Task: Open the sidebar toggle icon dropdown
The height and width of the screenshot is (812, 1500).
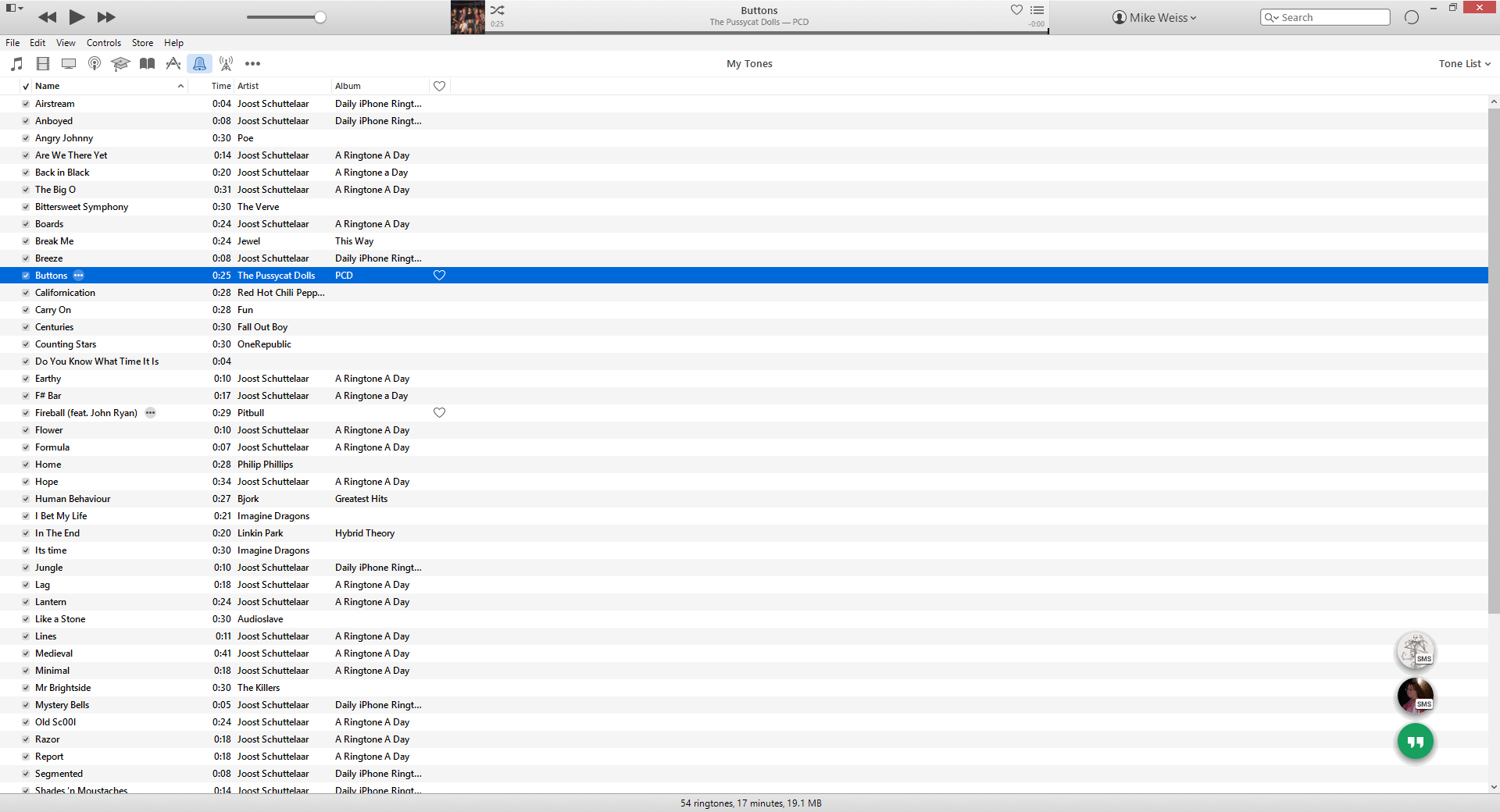Action: pos(15,8)
